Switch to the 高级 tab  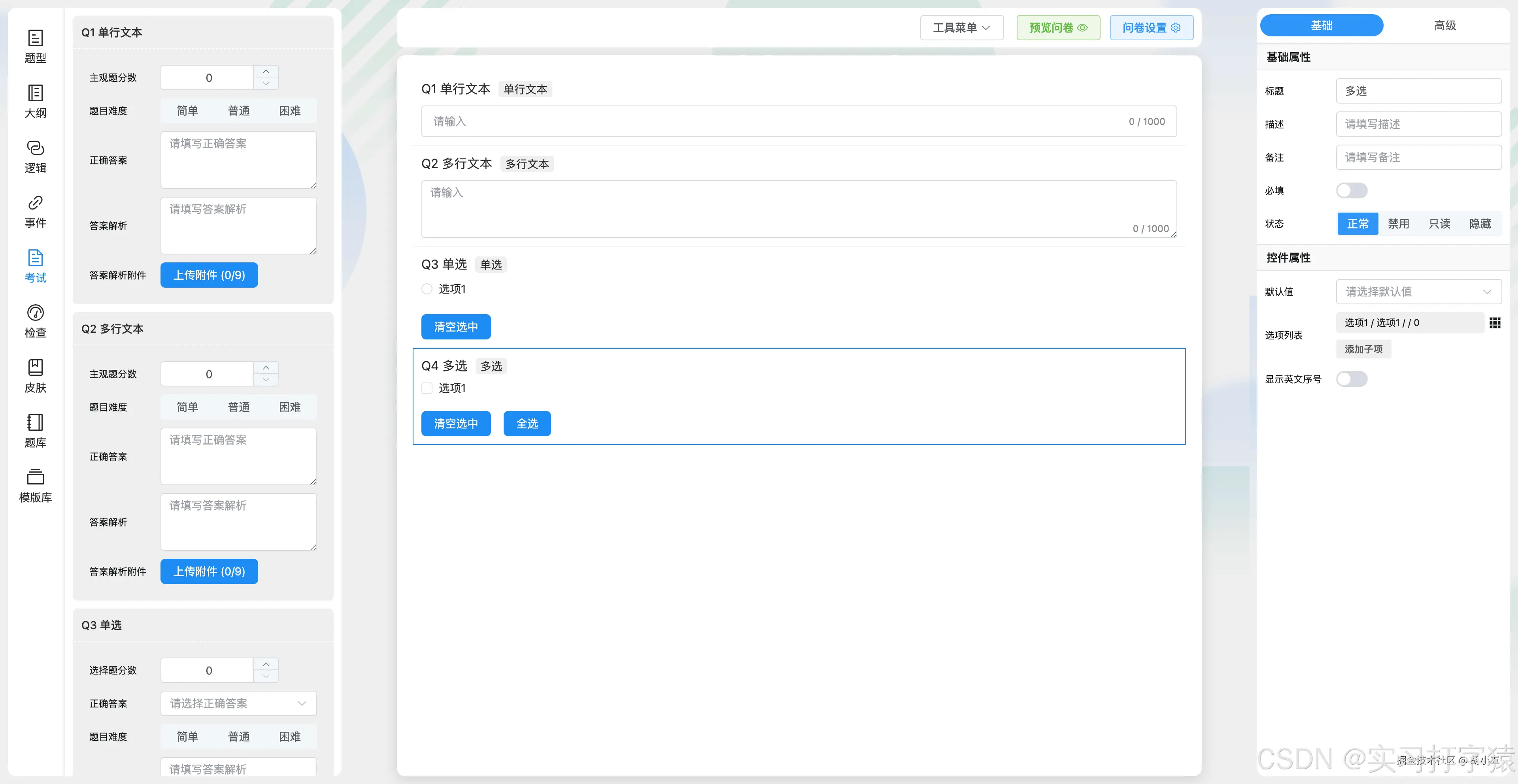click(x=1444, y=25)
